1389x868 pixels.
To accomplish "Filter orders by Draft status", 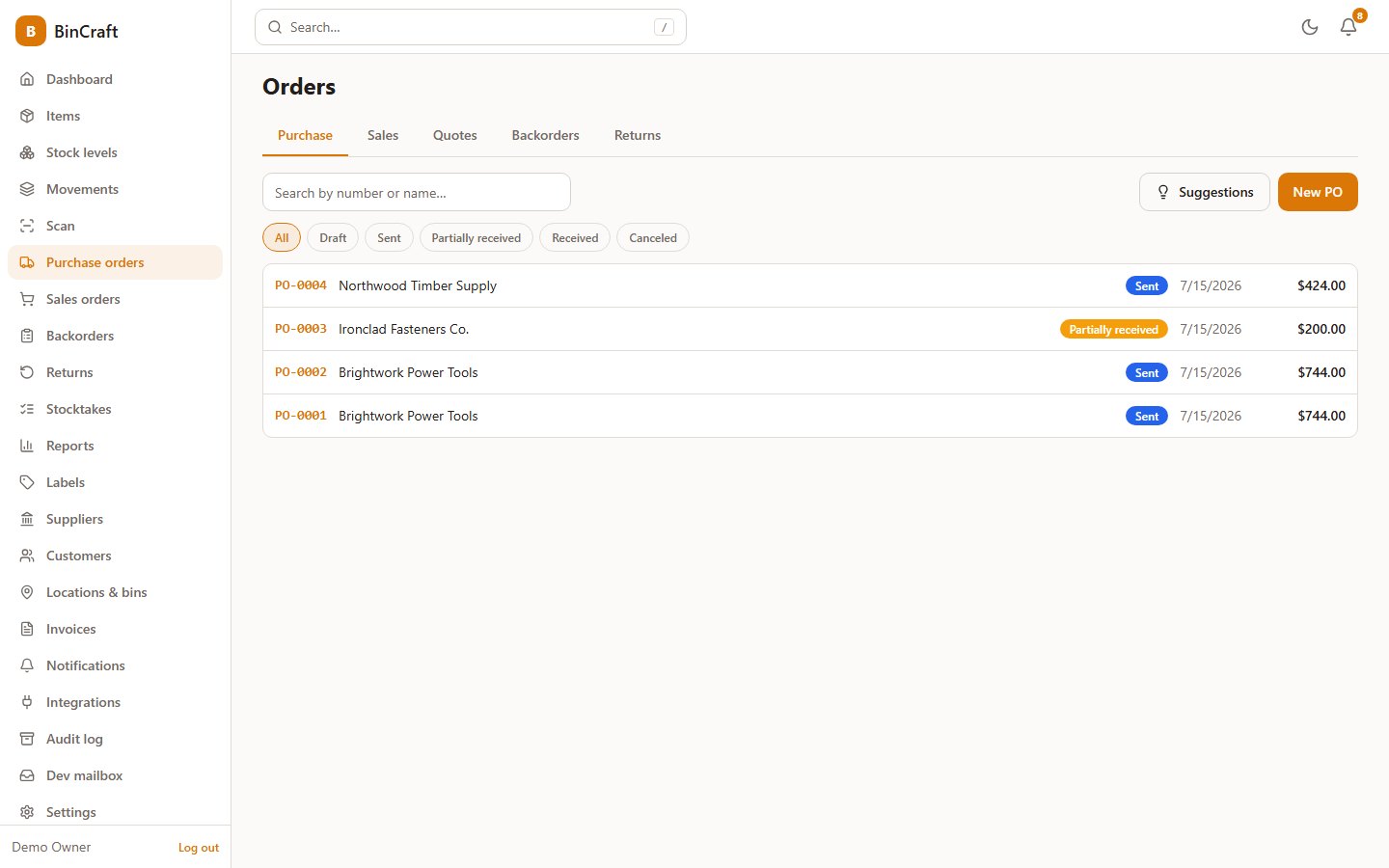I will tap(333, 237).
